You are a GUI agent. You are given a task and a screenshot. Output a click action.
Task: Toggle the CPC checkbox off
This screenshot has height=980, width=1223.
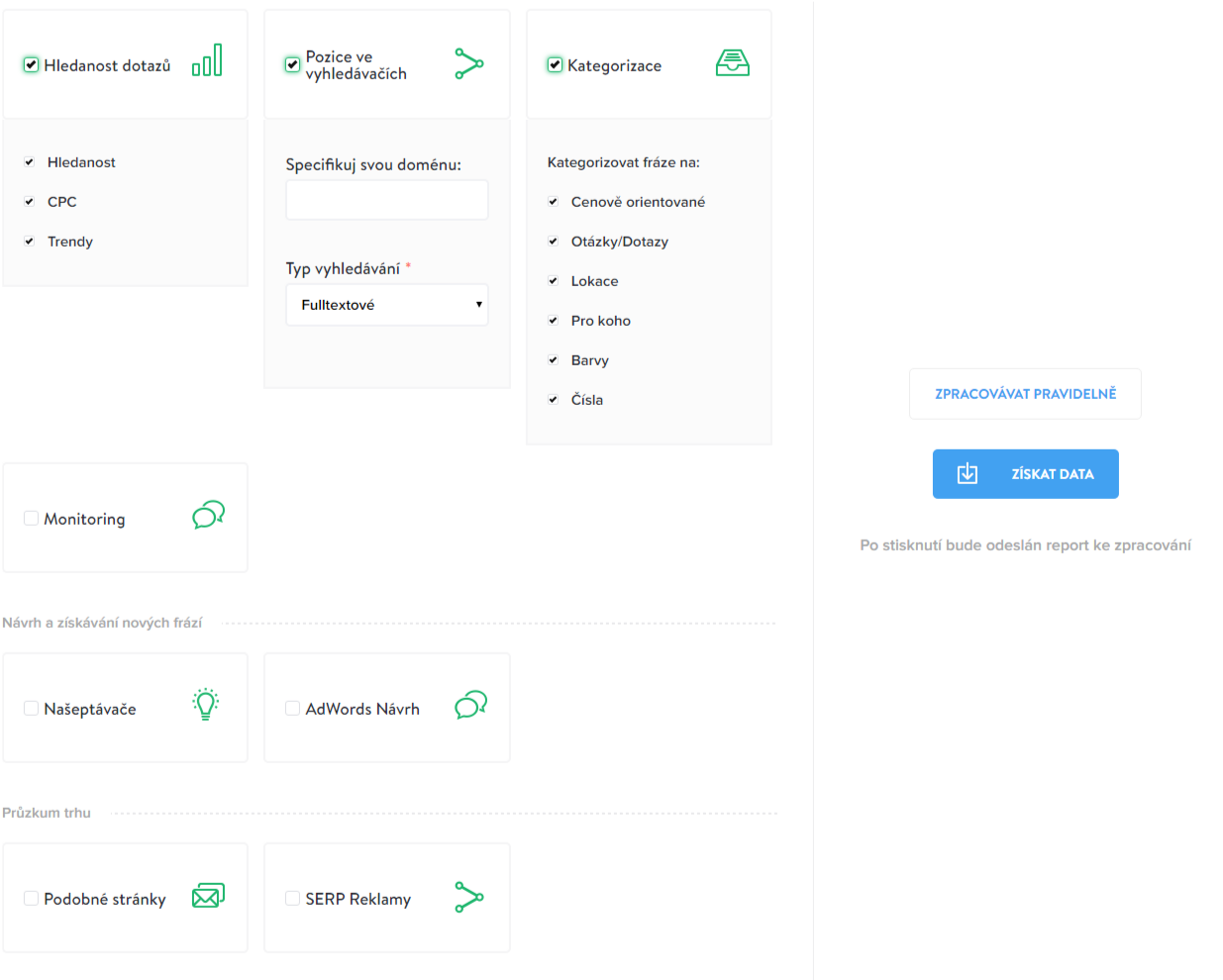click(30, 202)
